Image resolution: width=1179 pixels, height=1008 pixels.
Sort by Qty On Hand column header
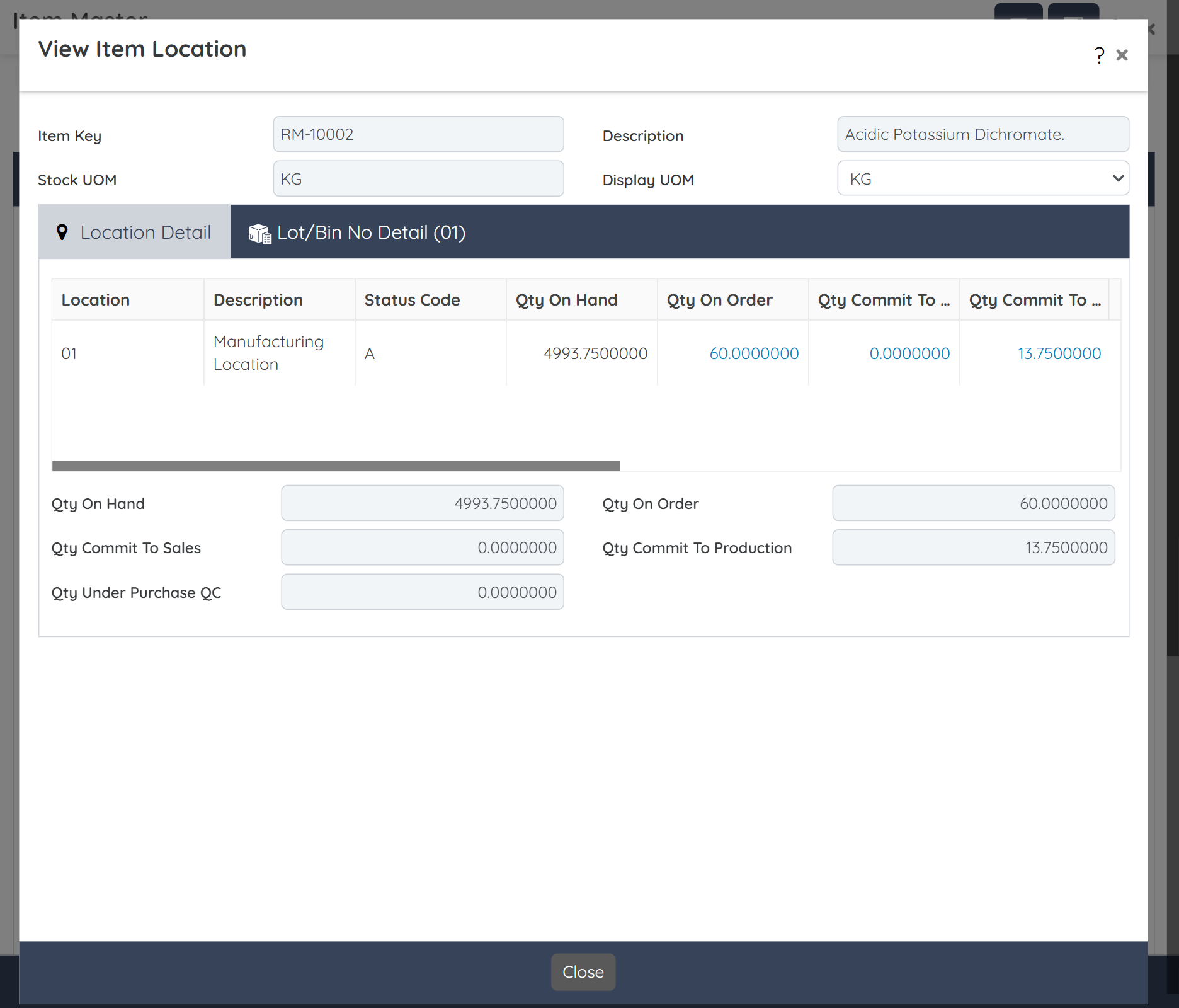[x=566, y=300]
